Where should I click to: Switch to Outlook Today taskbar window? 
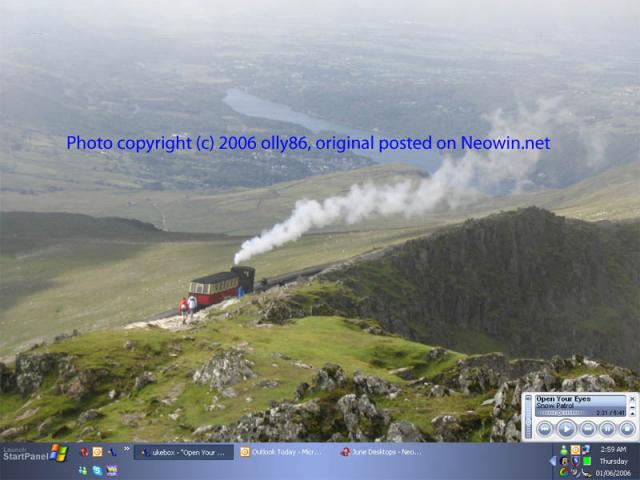tap(286, 452)
